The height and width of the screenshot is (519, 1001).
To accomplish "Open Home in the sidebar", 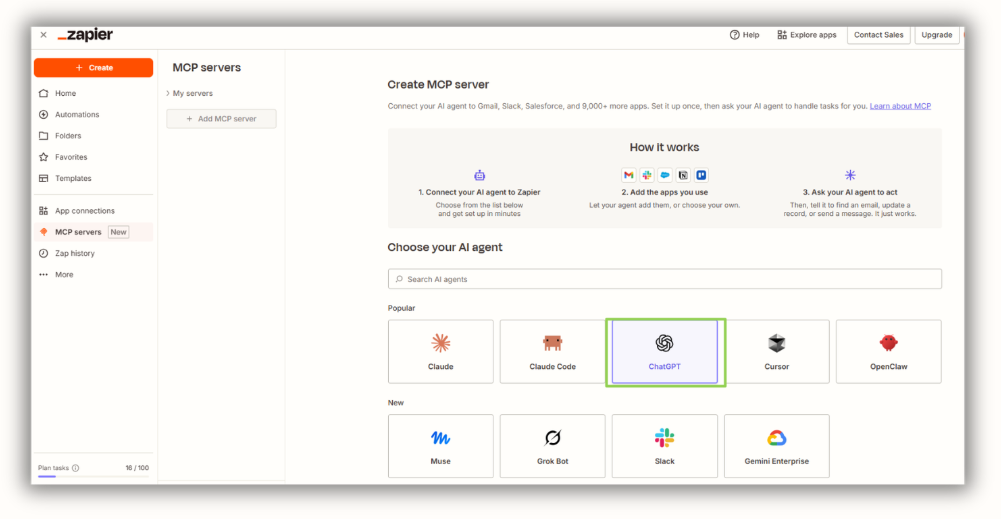I will pyautogui.click(x=93, y=93).
